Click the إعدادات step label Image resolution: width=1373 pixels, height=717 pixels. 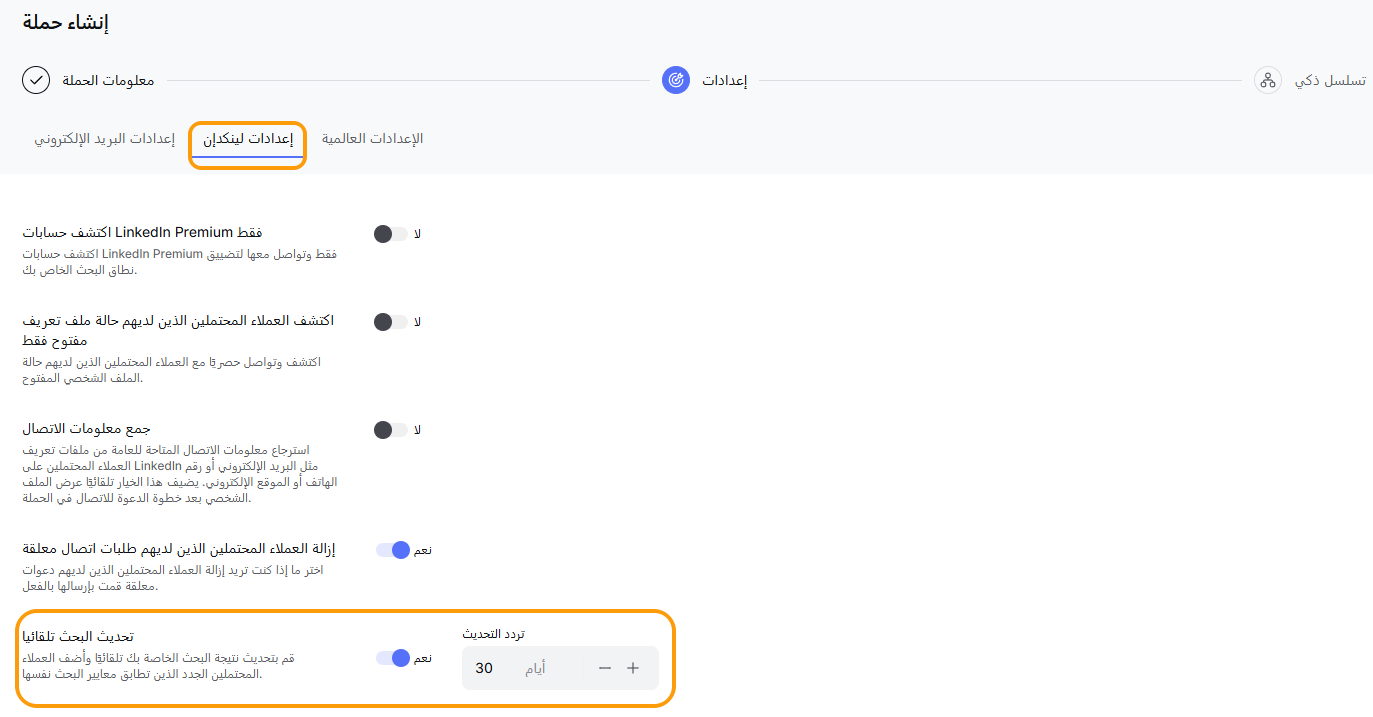[x=724, y=80]
